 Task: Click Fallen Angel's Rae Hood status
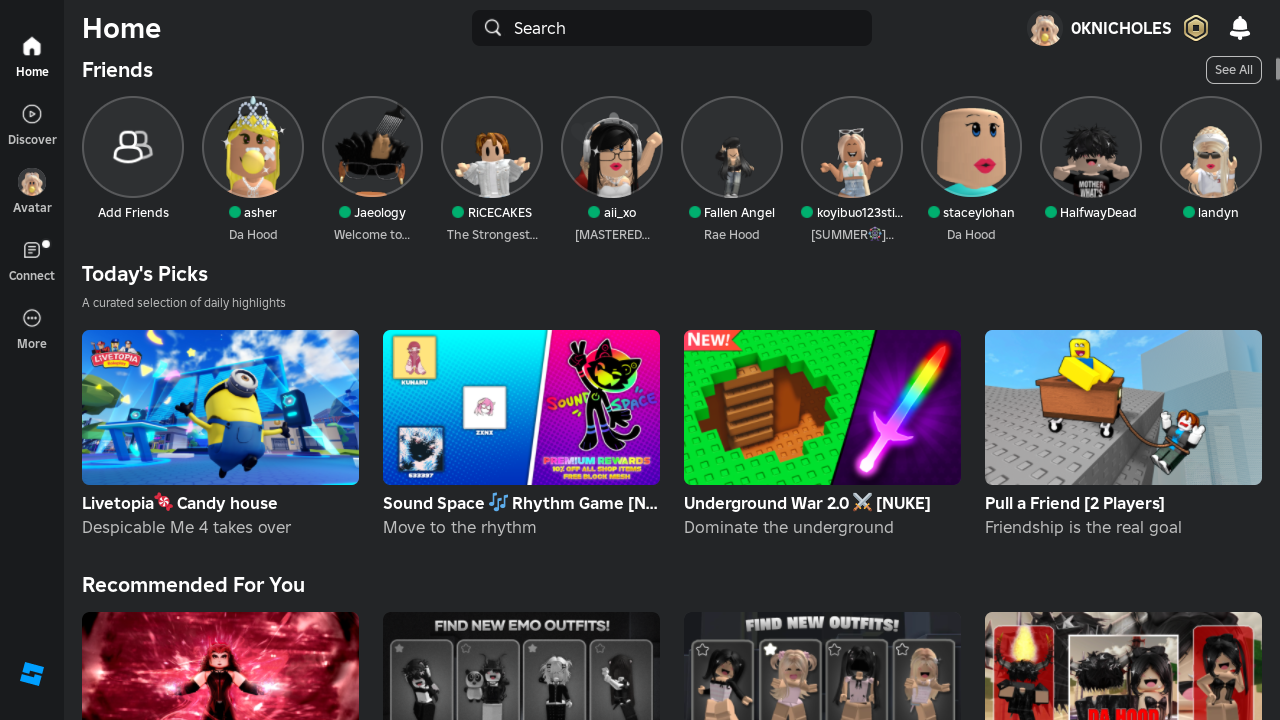click(x=732, y=235)
